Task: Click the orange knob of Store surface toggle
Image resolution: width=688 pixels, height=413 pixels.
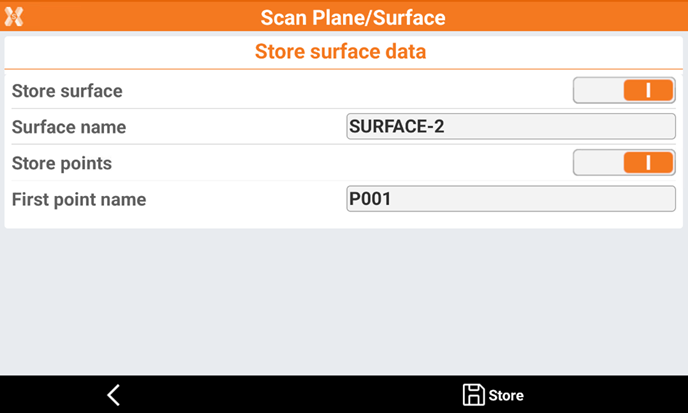Action: (x=648, y=91)
